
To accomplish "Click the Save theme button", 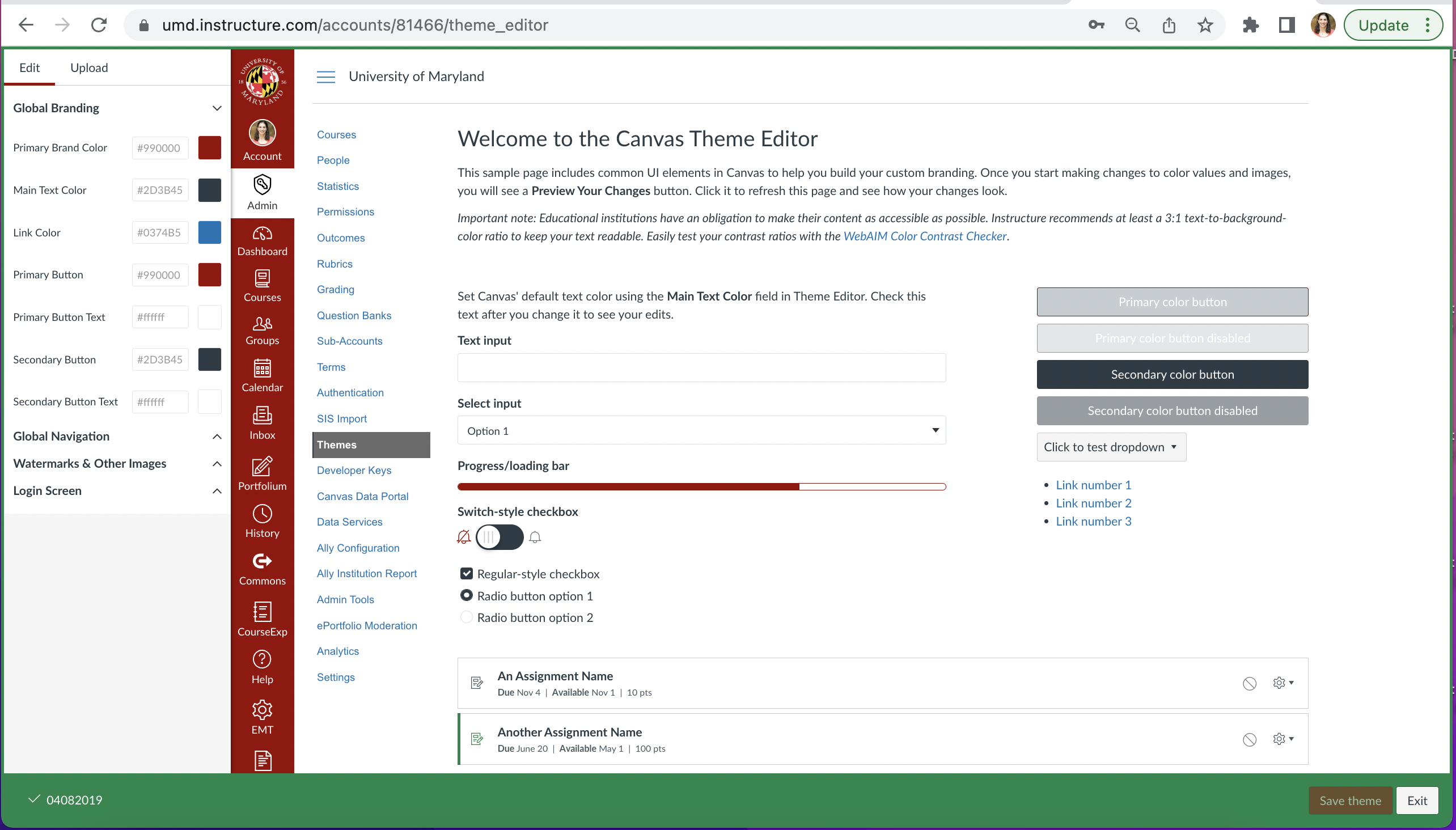I will (1349, 801).
